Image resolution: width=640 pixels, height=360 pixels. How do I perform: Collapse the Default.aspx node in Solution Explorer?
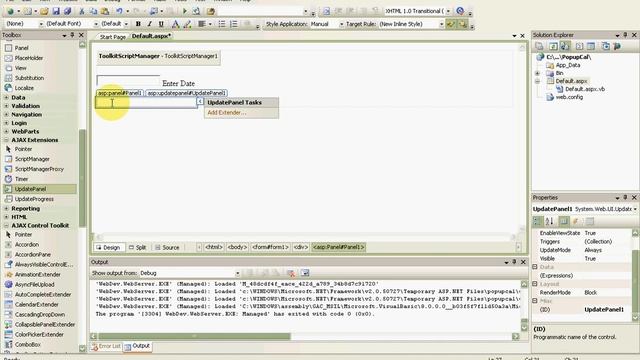pyautogui.click(x=538, y=81)
